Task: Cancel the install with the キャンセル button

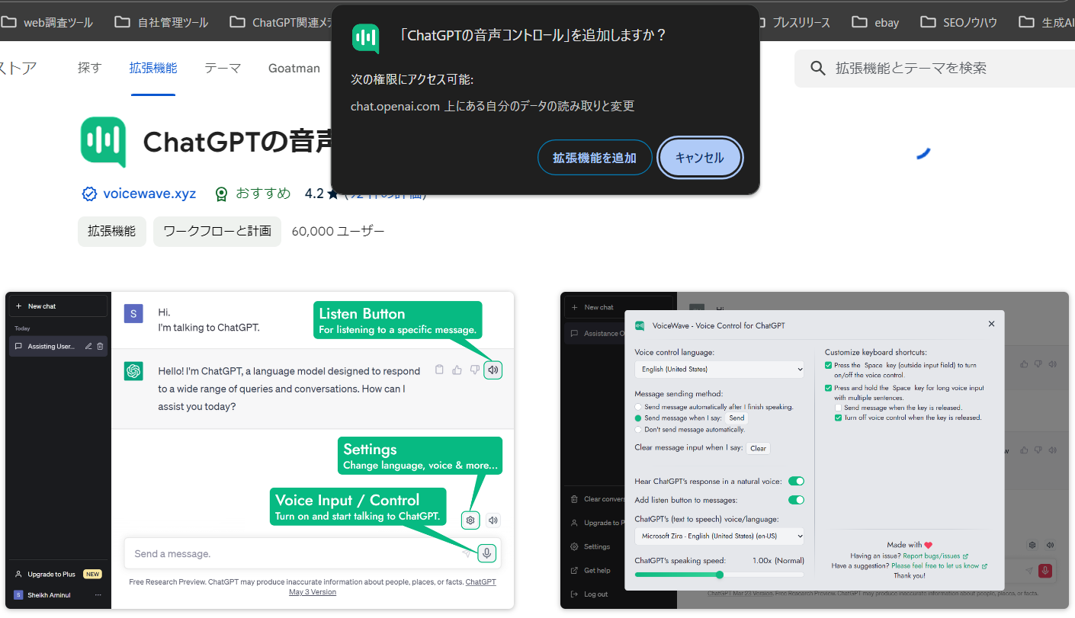Action: (x=699, y=158)
